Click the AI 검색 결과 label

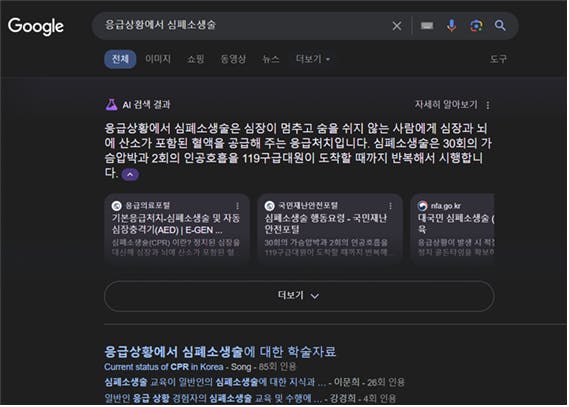pos(146,104)
